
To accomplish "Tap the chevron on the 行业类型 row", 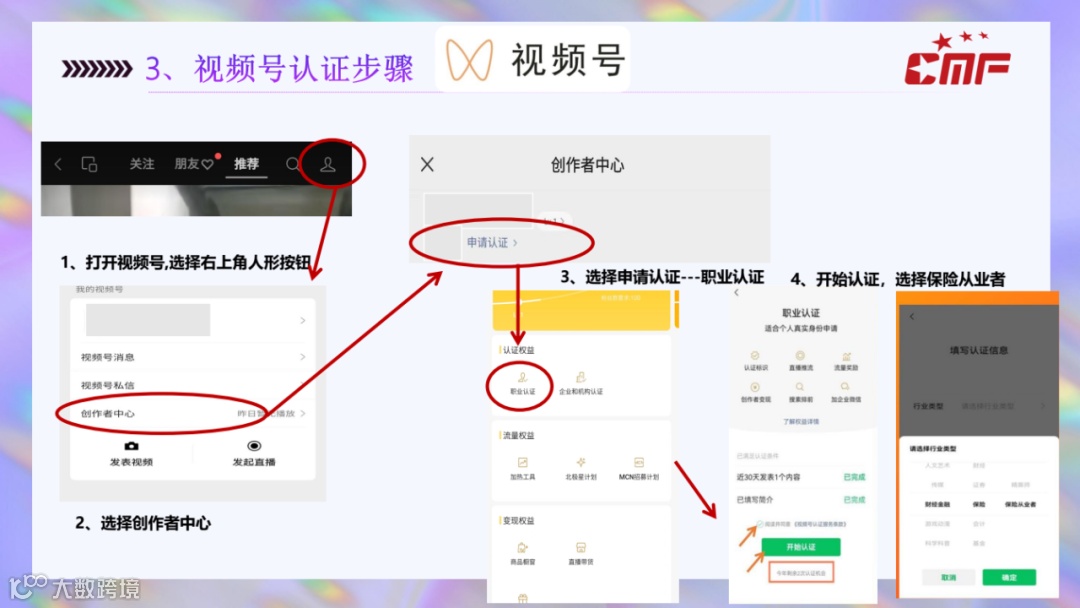I will click(1043, 406).
